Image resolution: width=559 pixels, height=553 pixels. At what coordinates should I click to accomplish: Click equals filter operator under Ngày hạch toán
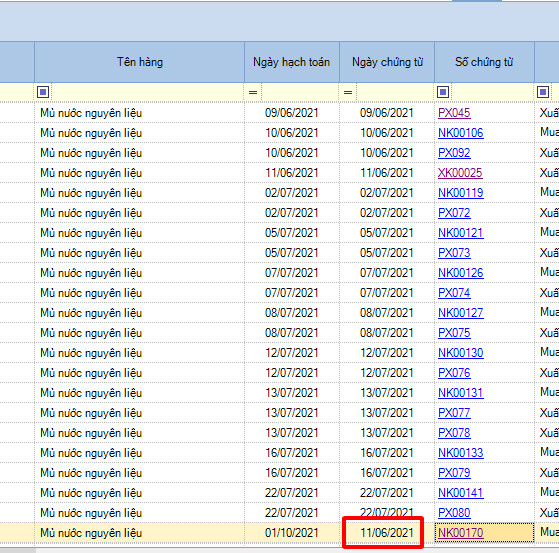[253, 92]
